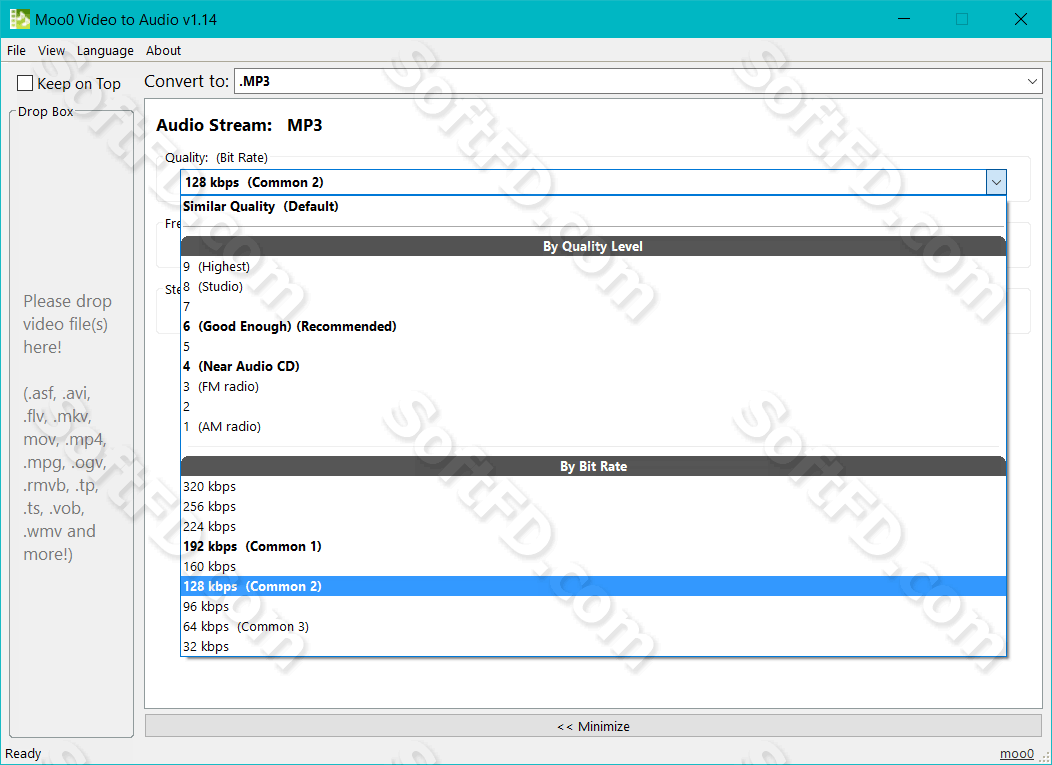
Task: Click the Moo0 app icon in title bar
Action: [x=19, y=19]
